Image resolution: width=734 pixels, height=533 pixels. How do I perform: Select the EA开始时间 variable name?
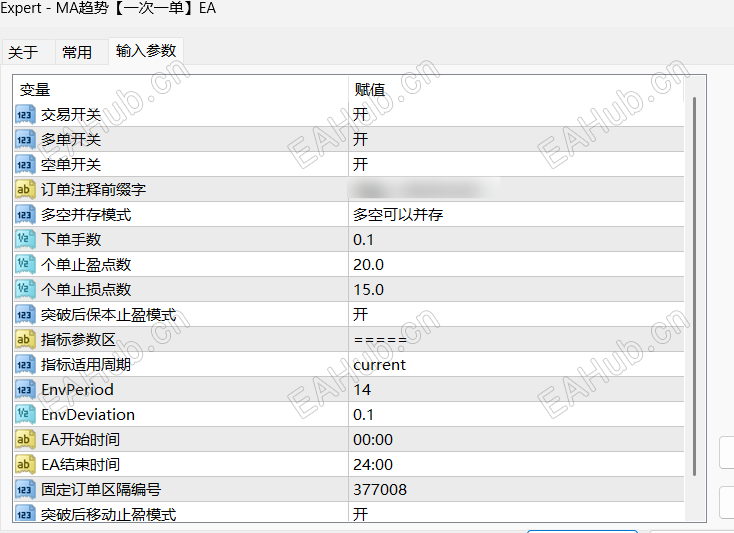81,440
